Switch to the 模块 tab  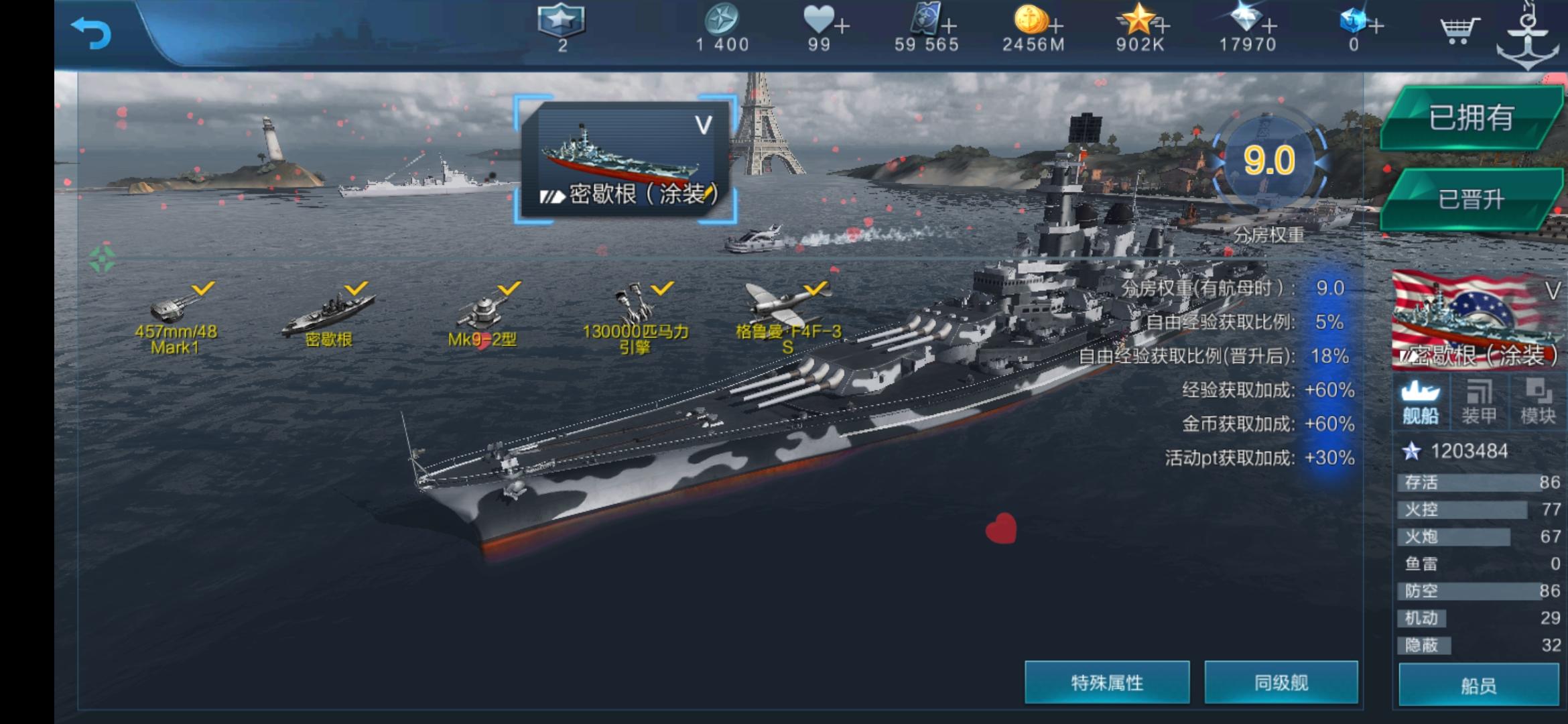[1538, 402]
